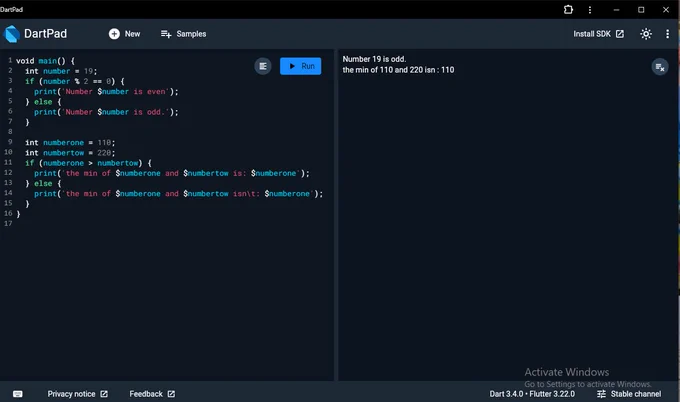Click the 'if (number % 2 == 0)' line
This screenshot has width=680, height=402.
pos(75,81)
